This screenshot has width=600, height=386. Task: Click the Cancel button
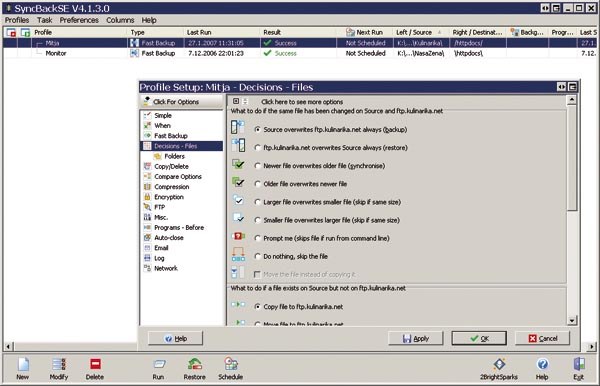543,339
